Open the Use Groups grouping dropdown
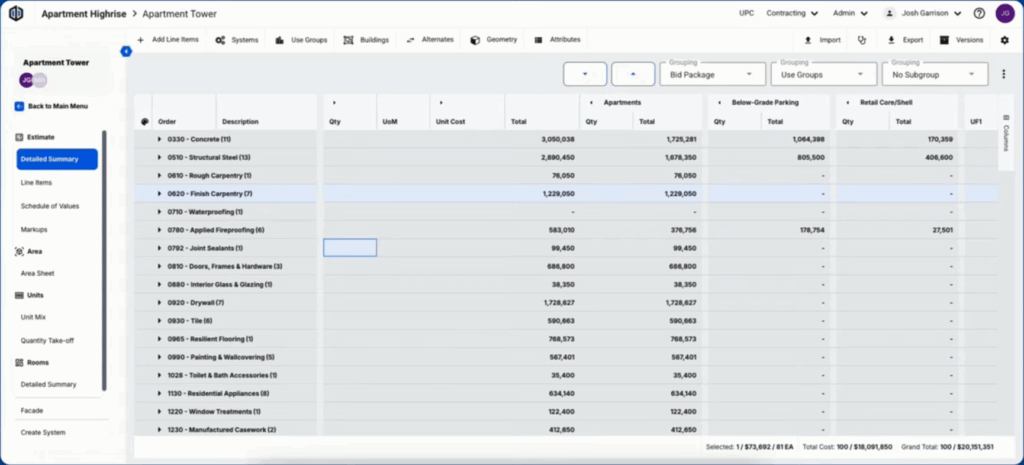The height and width of the screenshot is (465, 1024). coord(822,74)
